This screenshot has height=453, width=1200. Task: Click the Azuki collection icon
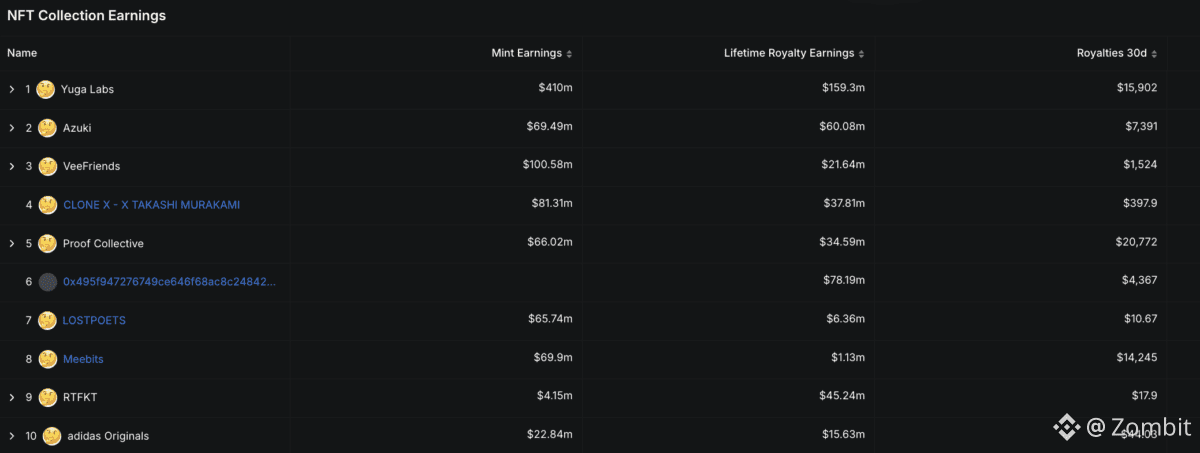pyautogui.click(x=47, y=128)
